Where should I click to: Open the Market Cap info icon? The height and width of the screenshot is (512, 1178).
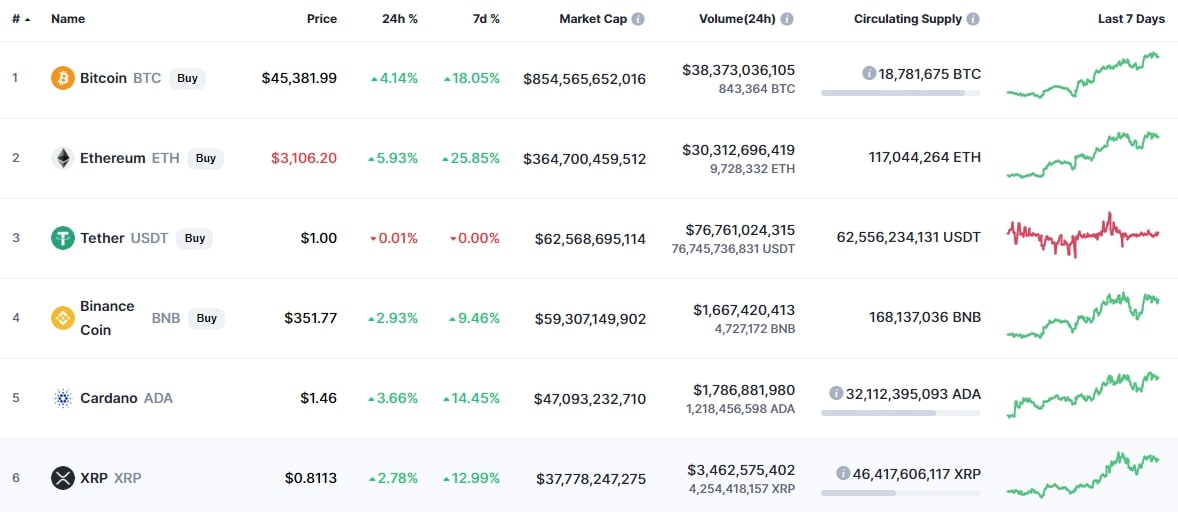tap(638, 19)
